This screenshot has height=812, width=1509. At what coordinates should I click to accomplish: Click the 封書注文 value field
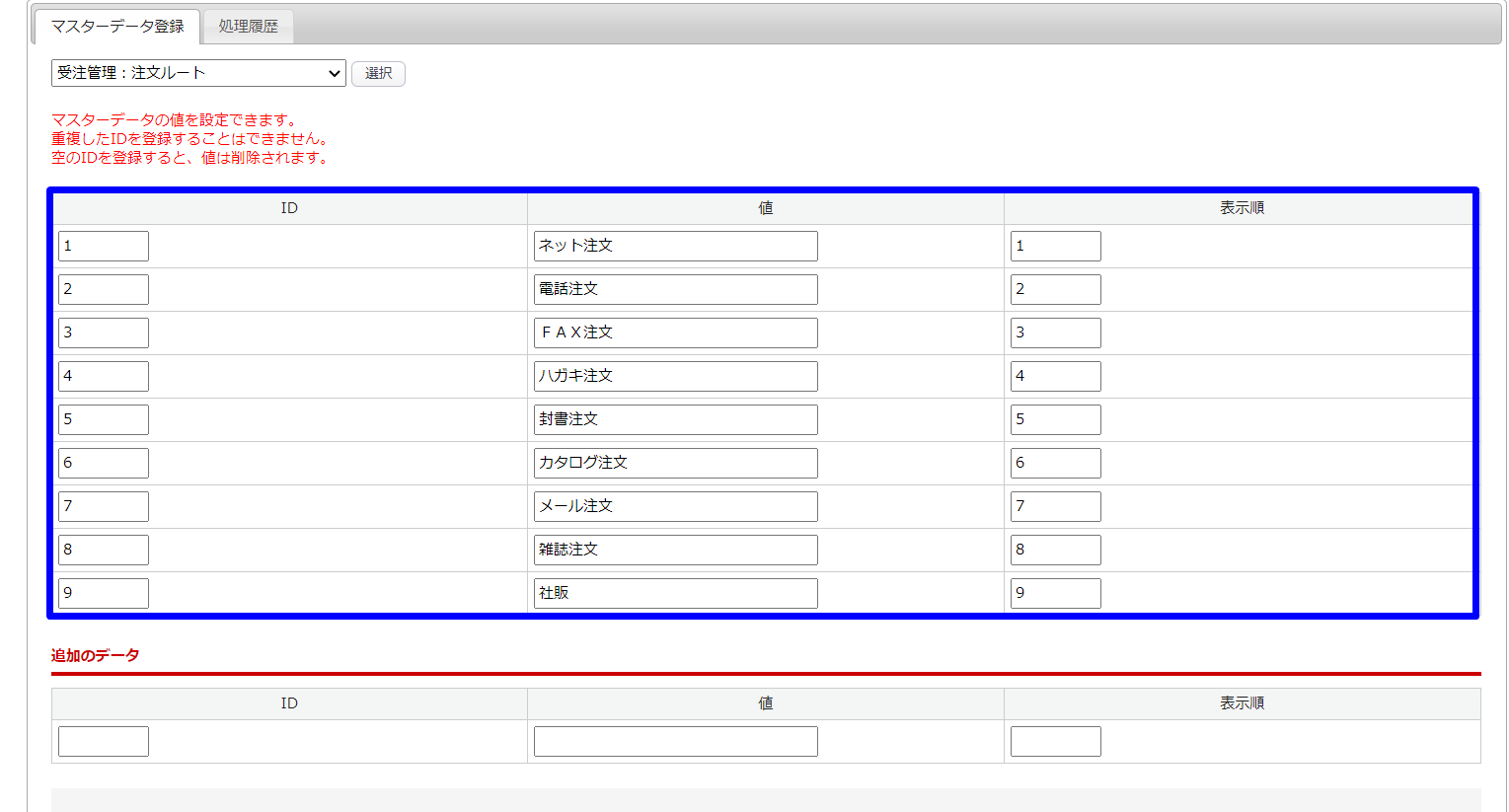675,420
